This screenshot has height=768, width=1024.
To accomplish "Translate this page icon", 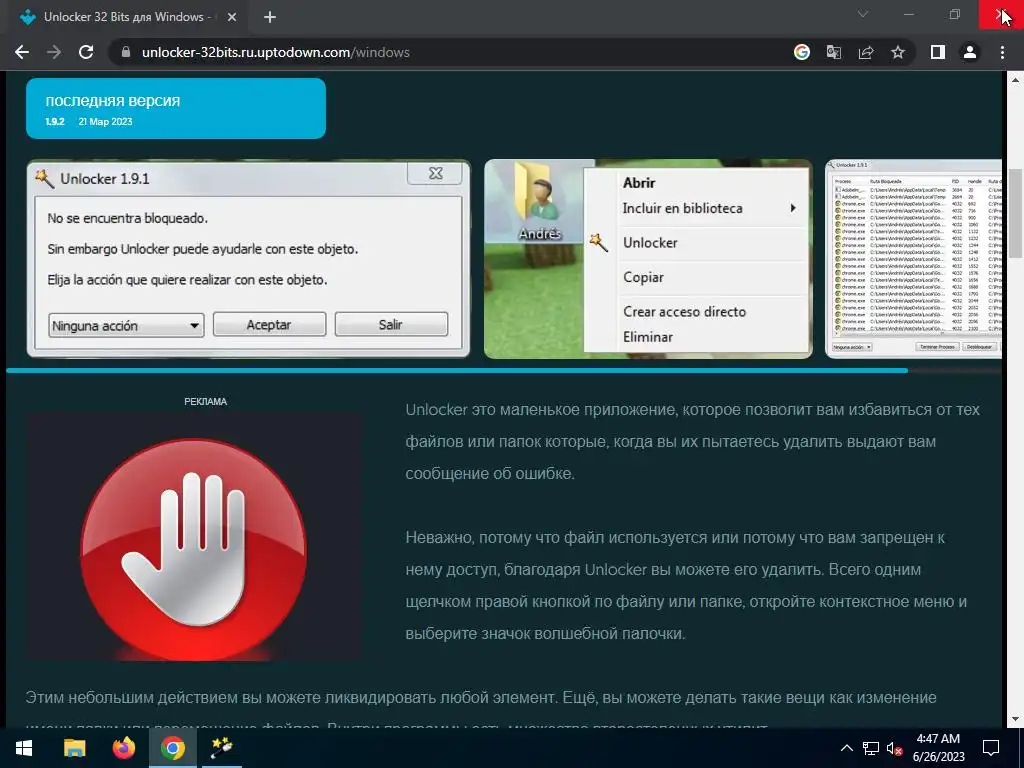I will tap(834, 52).
